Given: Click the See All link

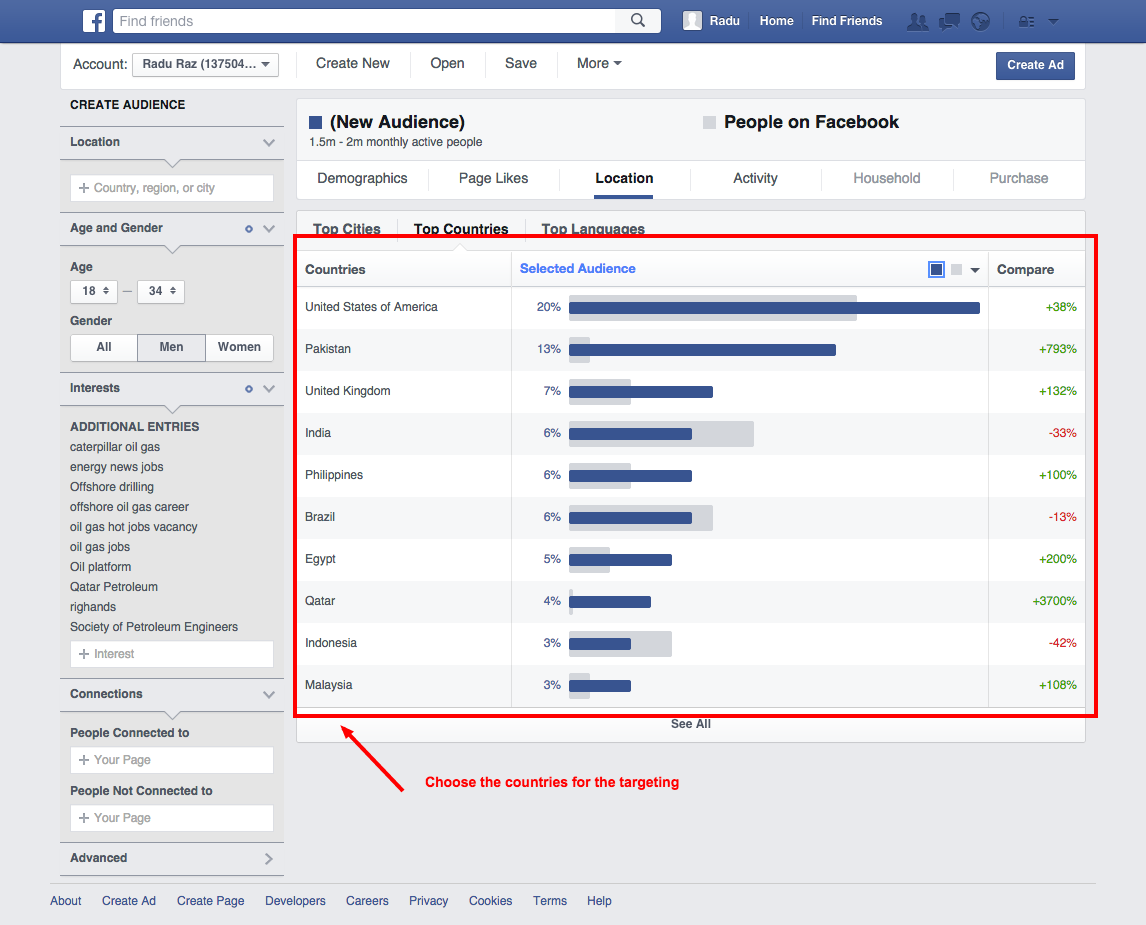Looking at the screenshot, I should point(691,724).
